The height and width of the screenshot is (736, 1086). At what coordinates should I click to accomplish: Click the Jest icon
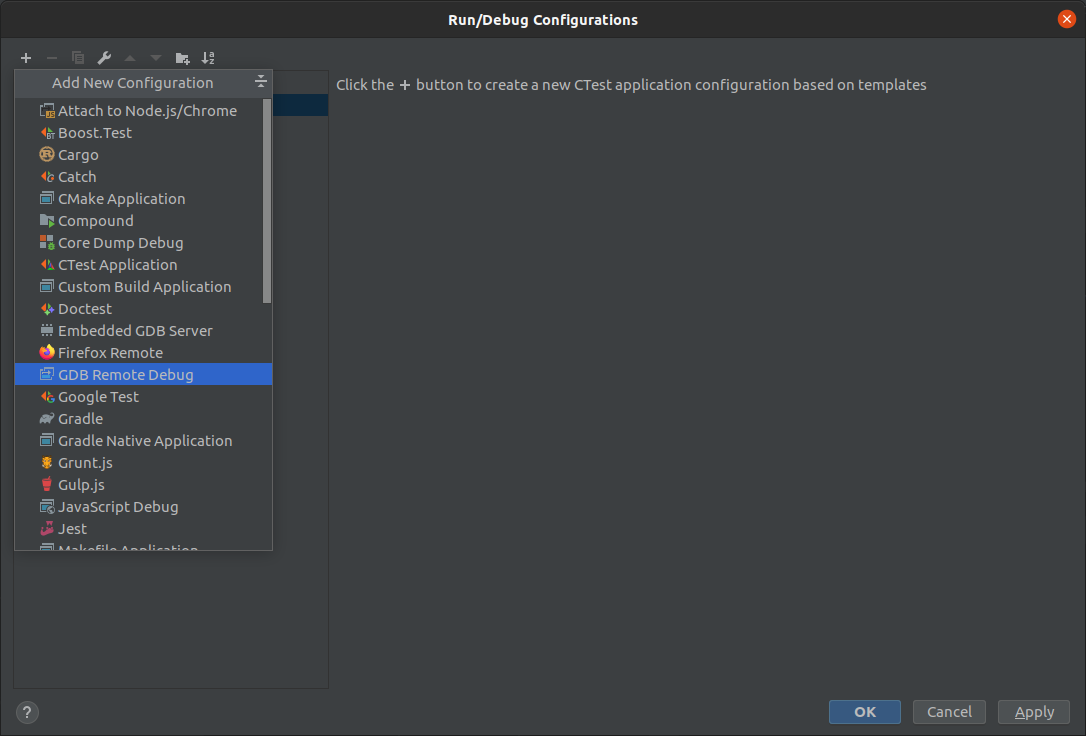46,528
